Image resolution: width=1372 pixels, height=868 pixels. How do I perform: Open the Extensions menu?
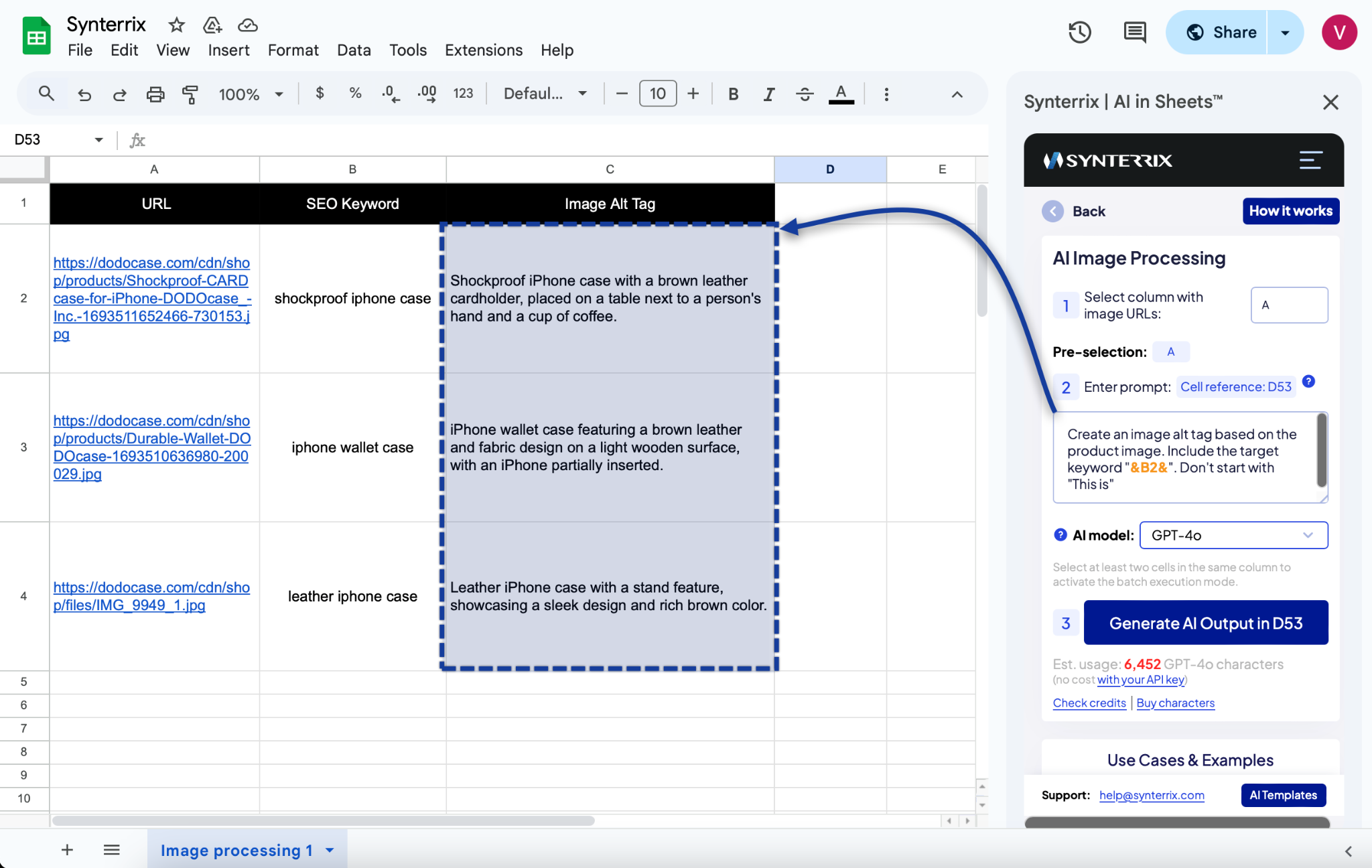point(484,50)
